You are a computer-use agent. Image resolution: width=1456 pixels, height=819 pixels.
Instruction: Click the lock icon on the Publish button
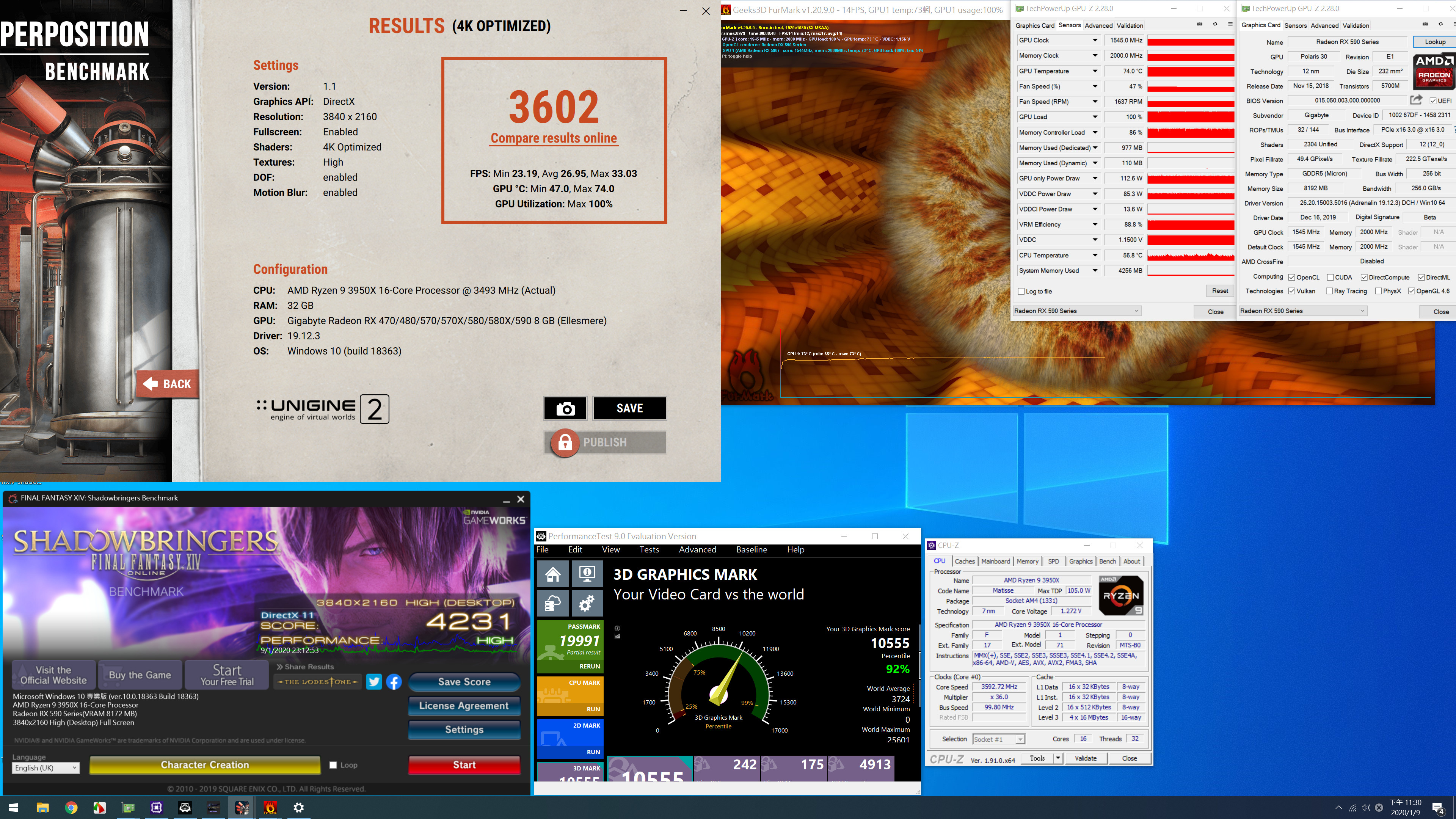[565, 442]
